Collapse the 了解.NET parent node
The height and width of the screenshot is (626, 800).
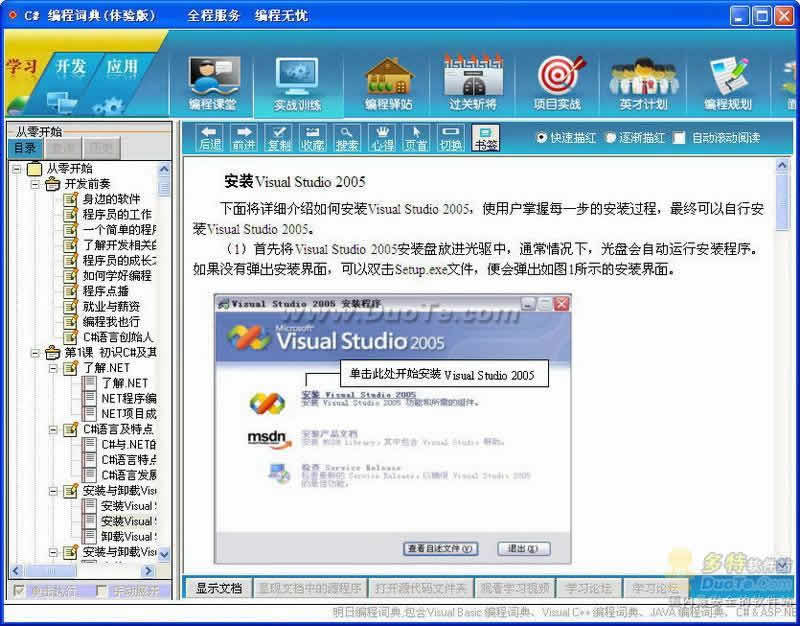(x=53, y=368)
